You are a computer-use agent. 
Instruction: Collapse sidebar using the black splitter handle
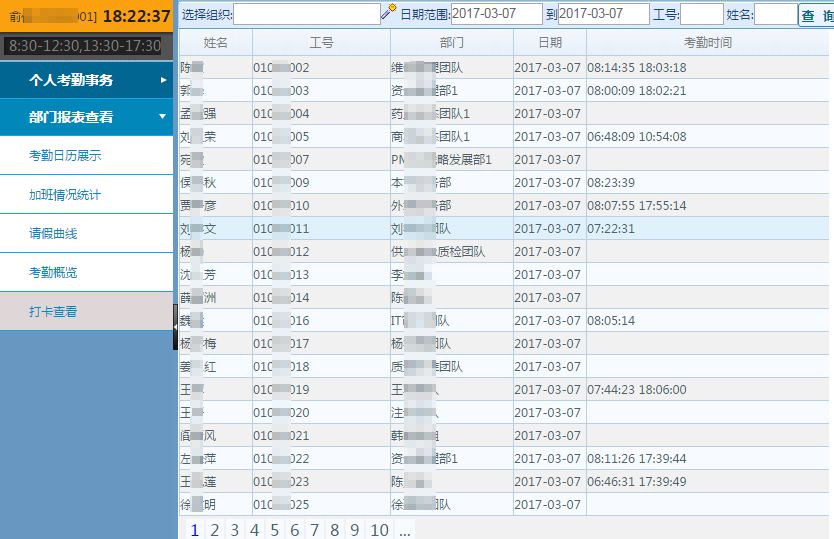point(175,327)
